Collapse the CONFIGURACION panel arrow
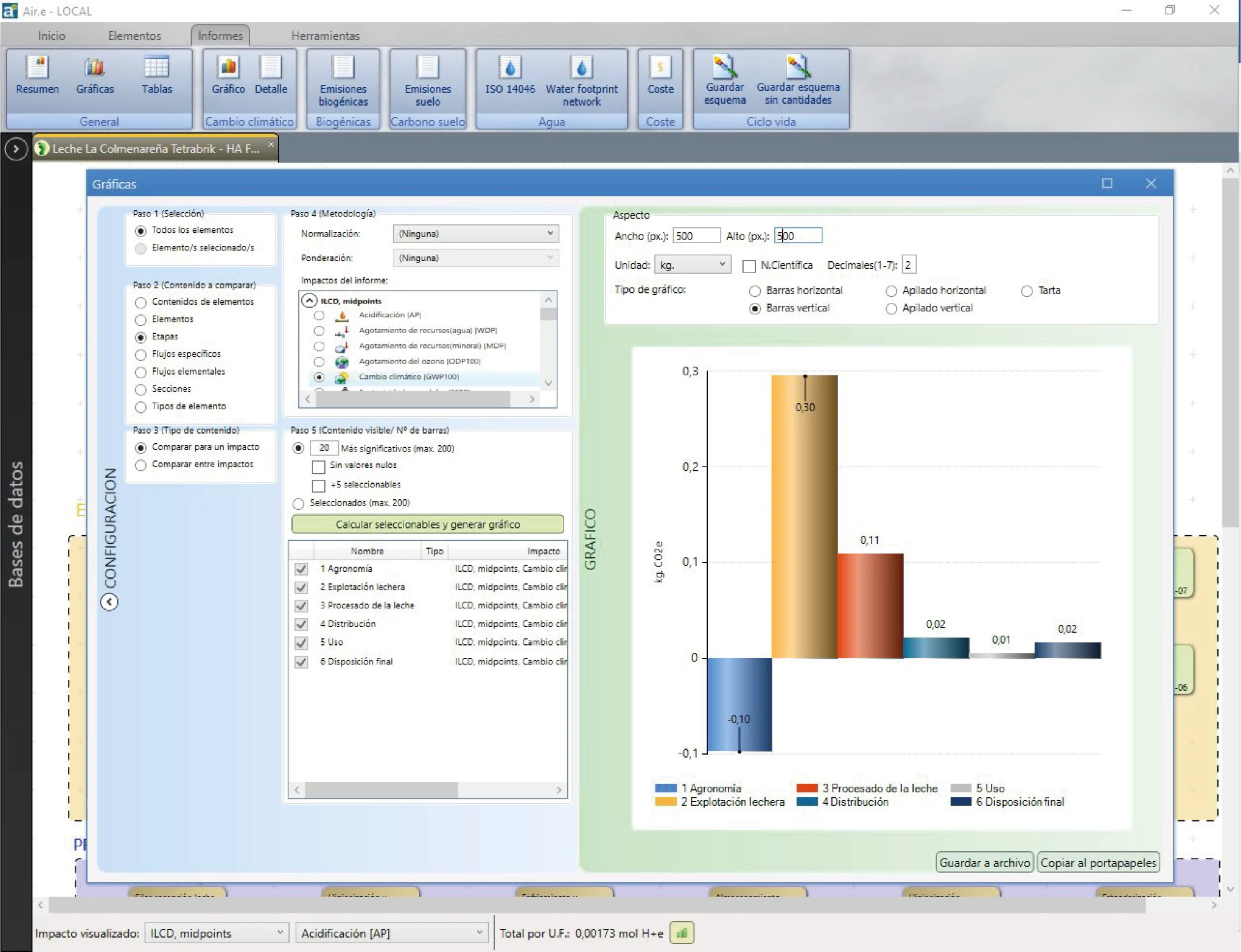Viewport: 1241px width, 952px height. (x=110, y=602)
